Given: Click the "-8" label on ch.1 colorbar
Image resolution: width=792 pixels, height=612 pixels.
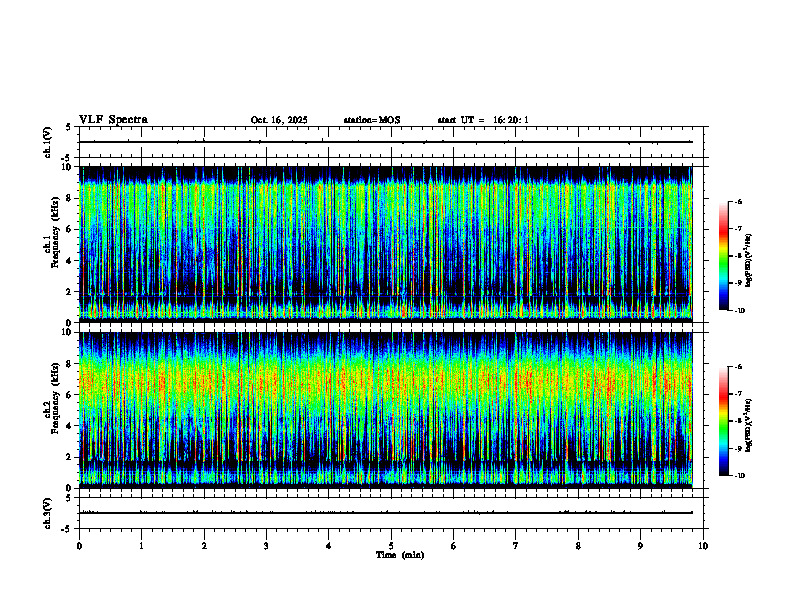Looking at the screenshot, I should 738,256.
